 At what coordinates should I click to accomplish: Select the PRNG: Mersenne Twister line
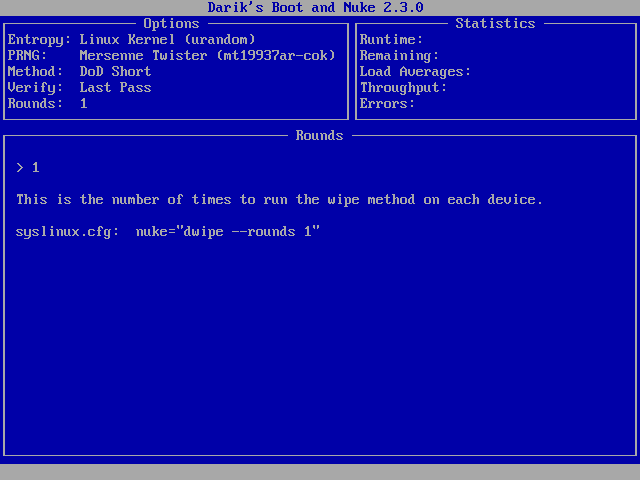pyautogui.click(x=171, y=56)
